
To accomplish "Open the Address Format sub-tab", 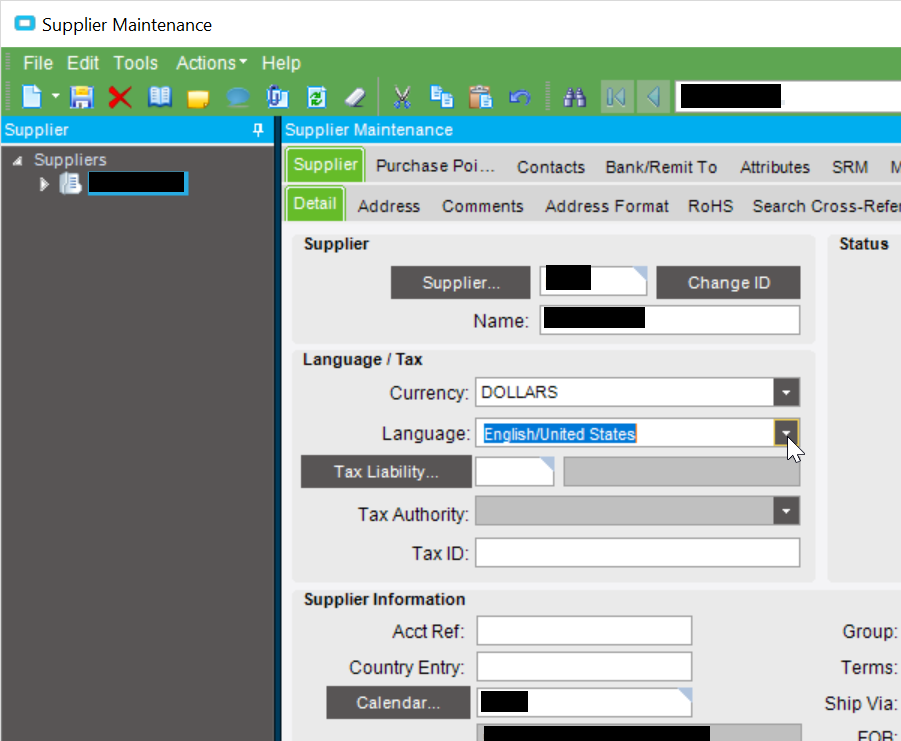I will (x=607, y=206).
